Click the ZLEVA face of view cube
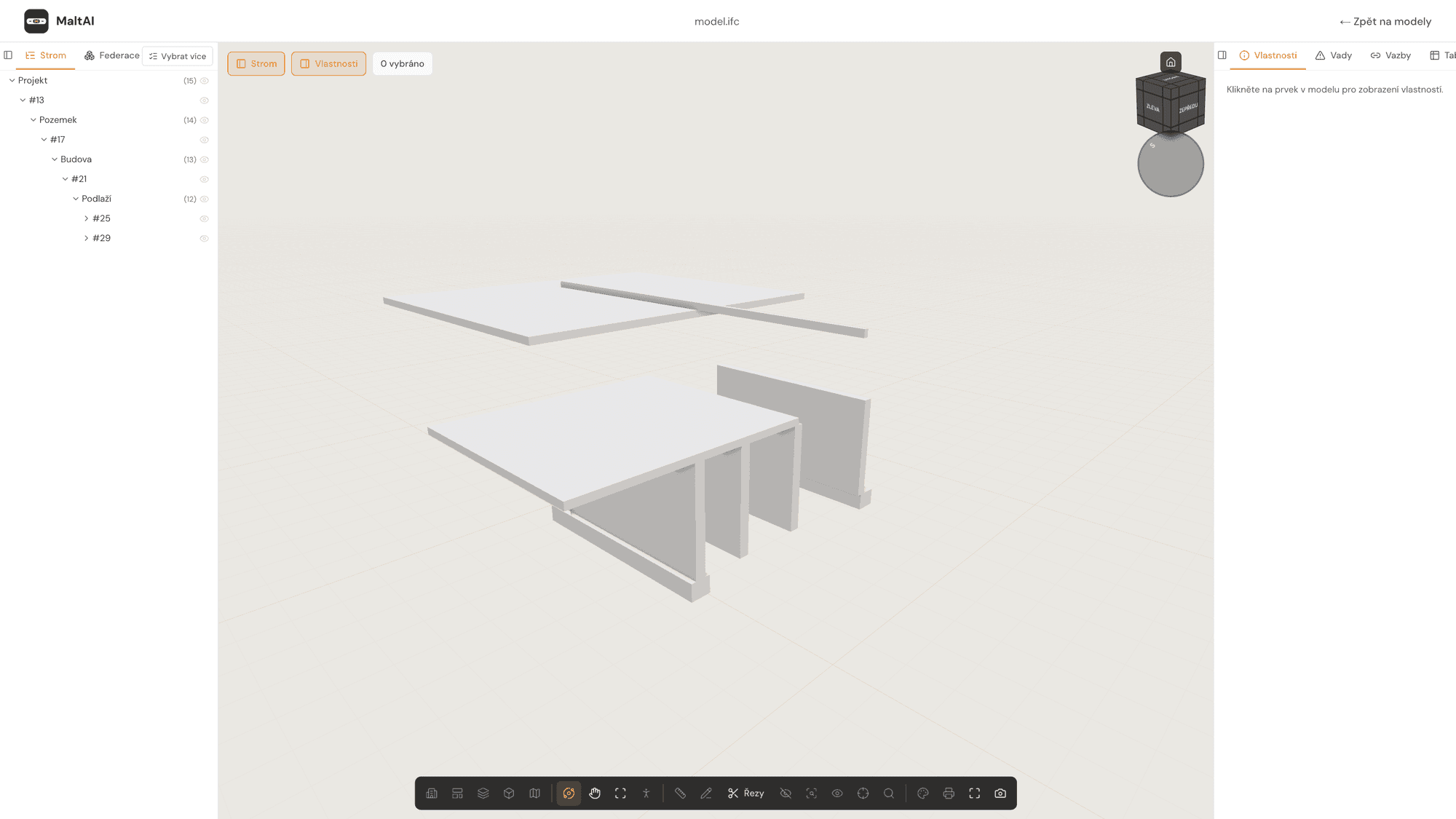 (x=1152, y=108)
